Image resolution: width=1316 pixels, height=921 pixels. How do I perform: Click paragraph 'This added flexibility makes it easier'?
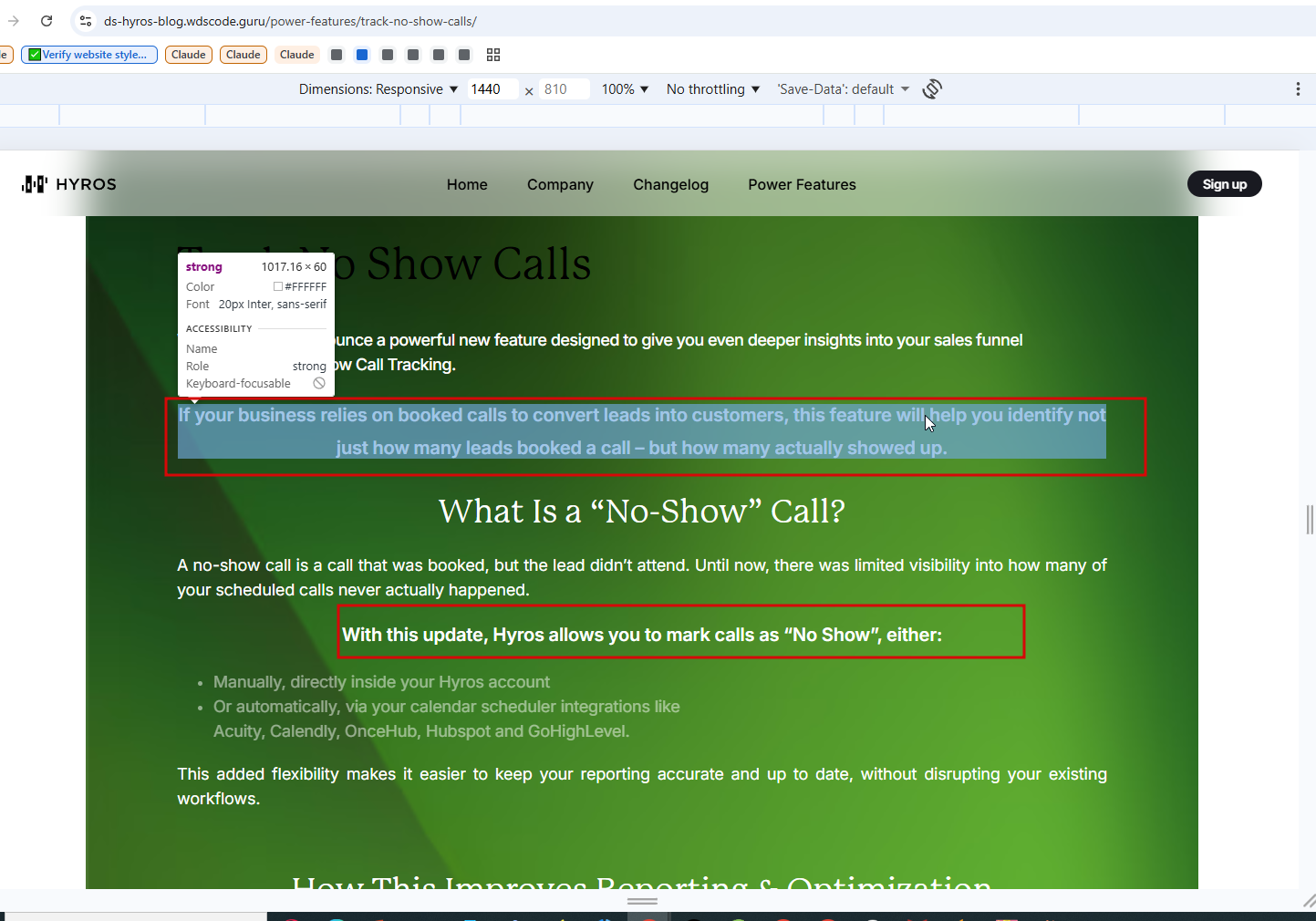642,786
